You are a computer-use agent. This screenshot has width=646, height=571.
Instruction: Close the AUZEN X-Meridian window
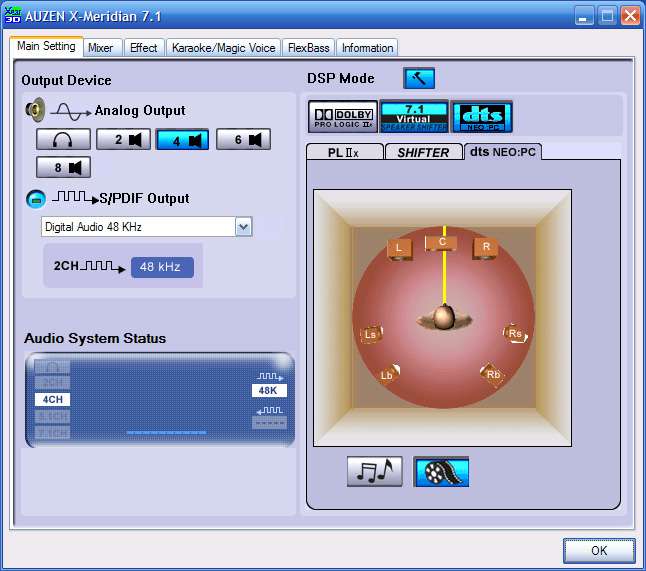[x=630, y=16]
